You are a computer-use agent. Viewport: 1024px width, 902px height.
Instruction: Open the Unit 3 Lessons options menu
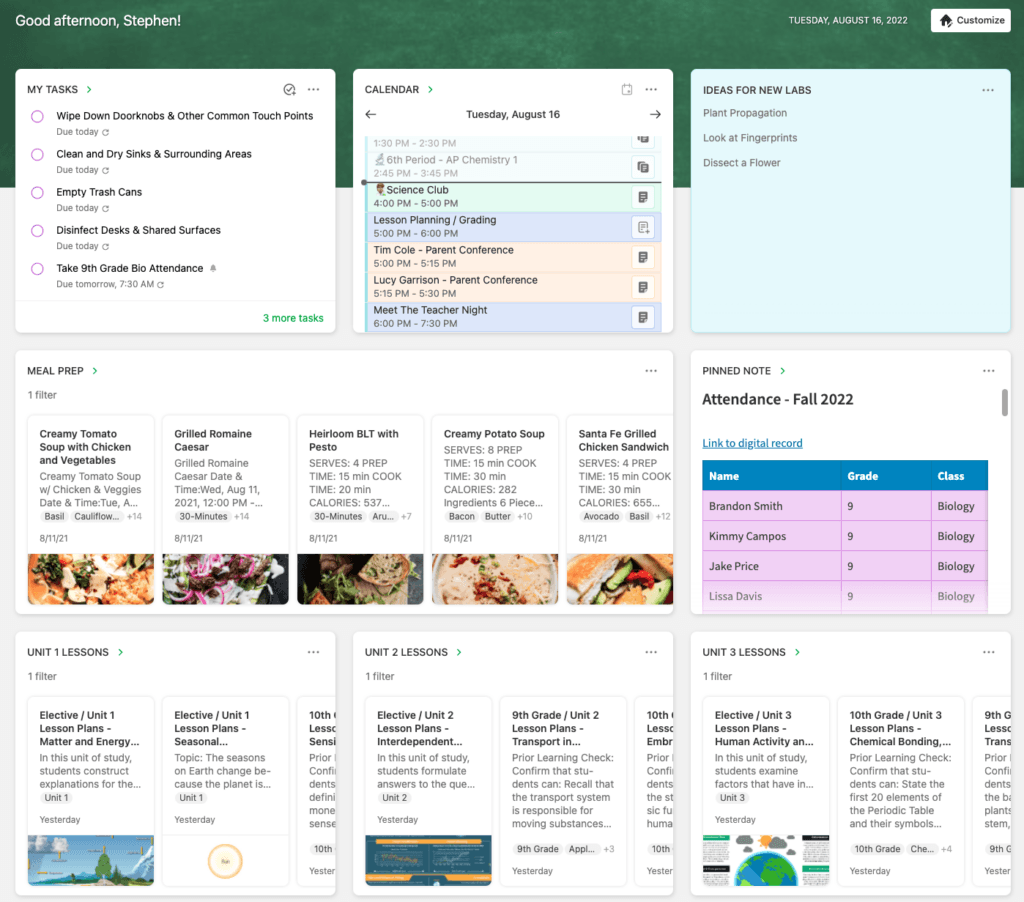point(988,652)
